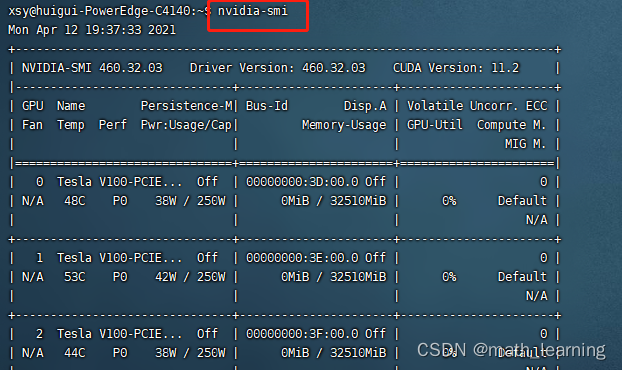
Task: Click the Perf header label
Action: coord(113,125)
